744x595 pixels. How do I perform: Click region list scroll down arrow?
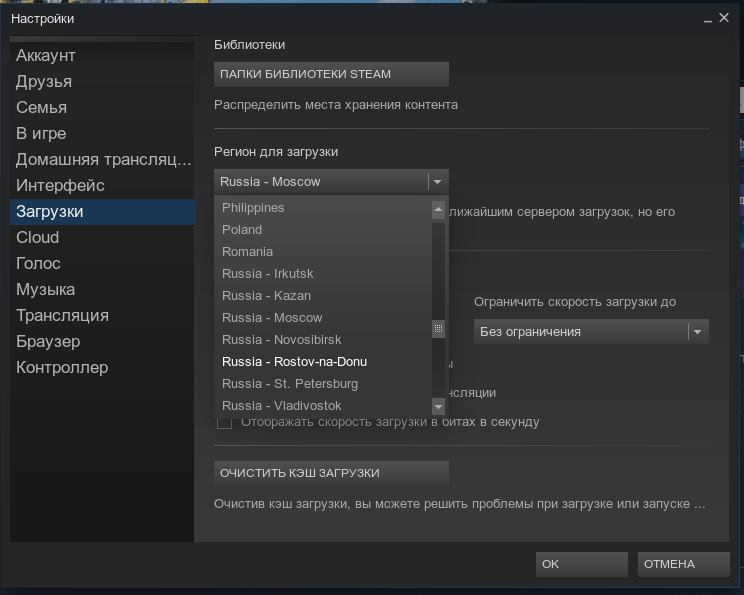(x=438, y=406)
